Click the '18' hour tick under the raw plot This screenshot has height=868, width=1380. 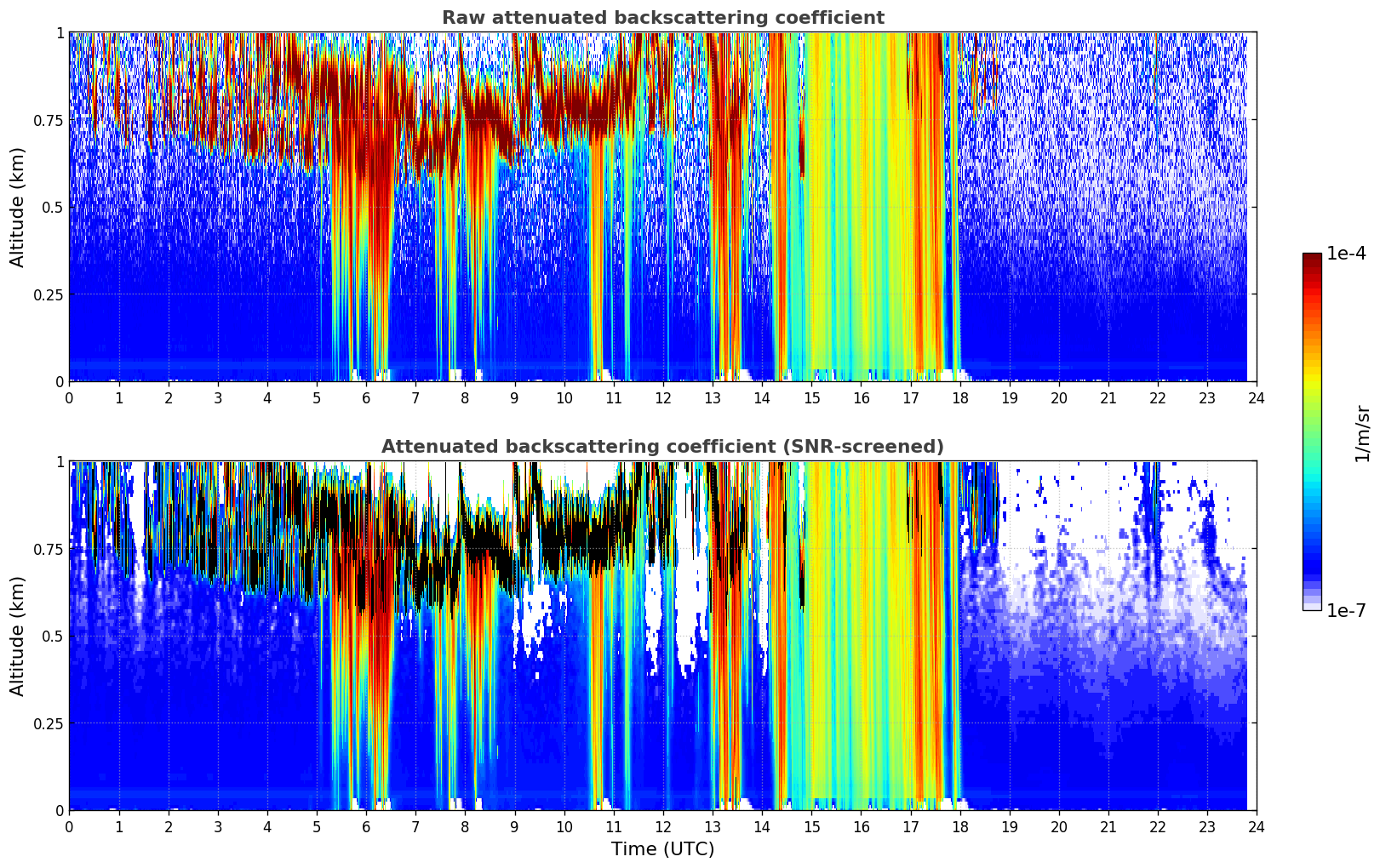(960, 397)
